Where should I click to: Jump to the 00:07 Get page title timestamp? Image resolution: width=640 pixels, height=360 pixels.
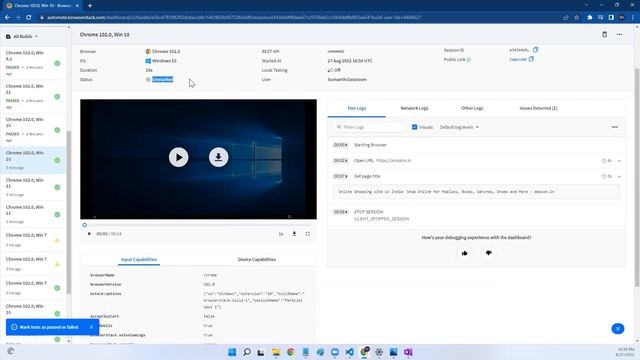point(340,176)
